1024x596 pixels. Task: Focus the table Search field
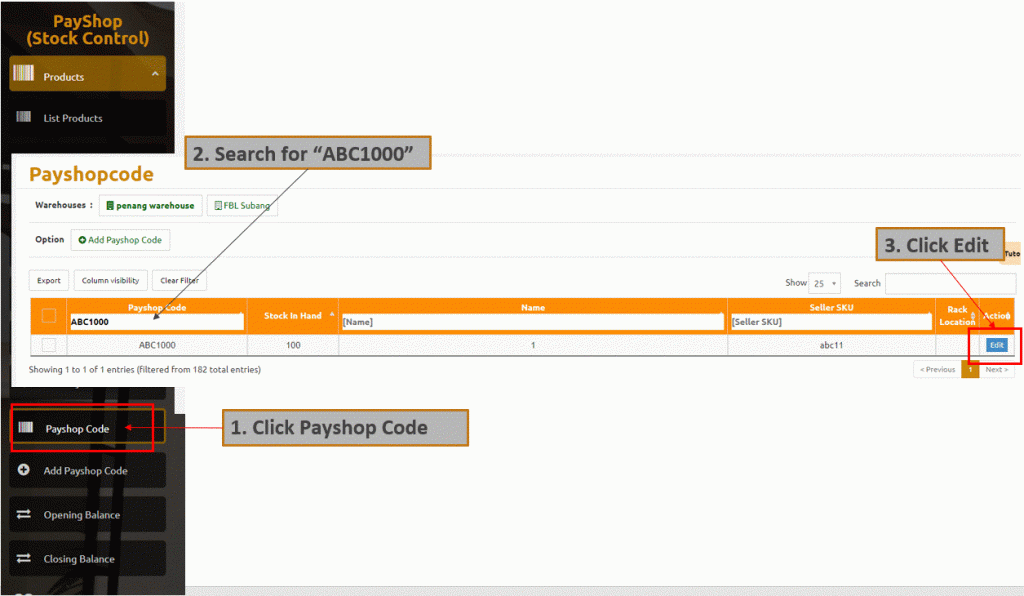950,283
